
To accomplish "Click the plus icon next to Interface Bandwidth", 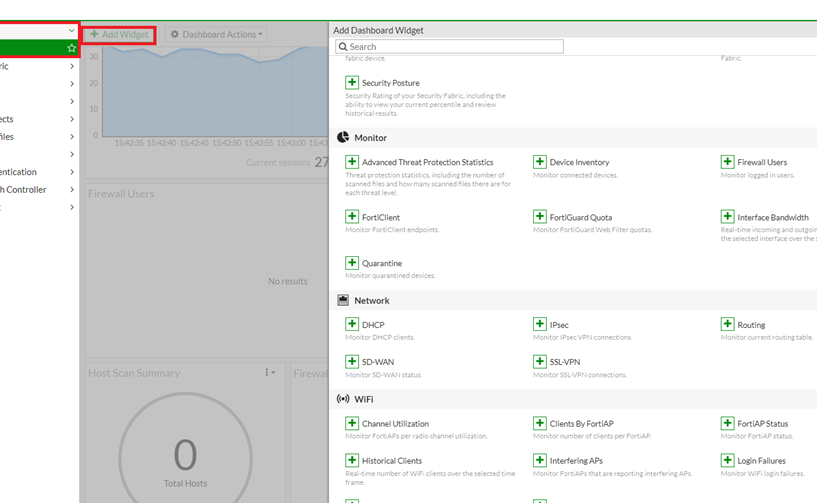I will [x=727, y=217].
